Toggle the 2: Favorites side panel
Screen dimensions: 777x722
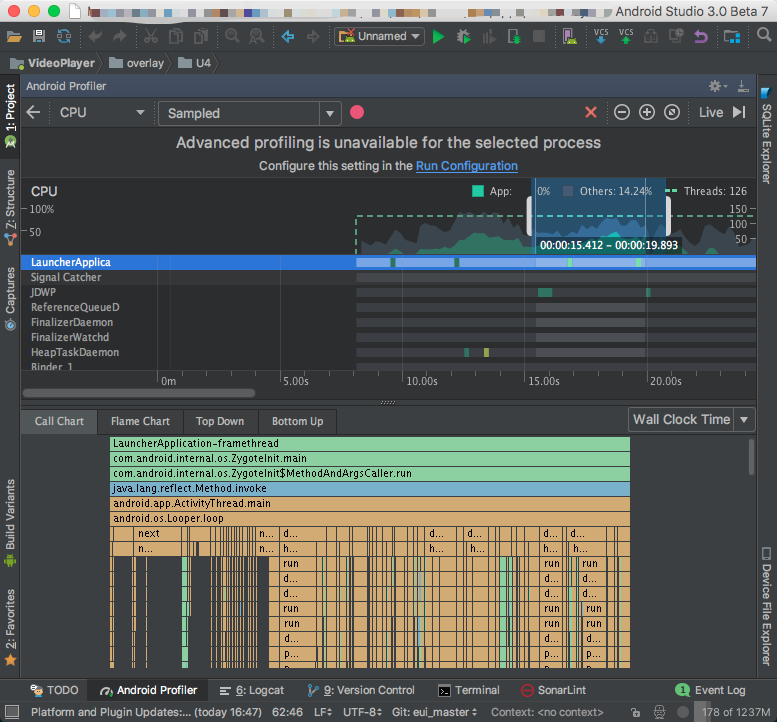[10, 627]
